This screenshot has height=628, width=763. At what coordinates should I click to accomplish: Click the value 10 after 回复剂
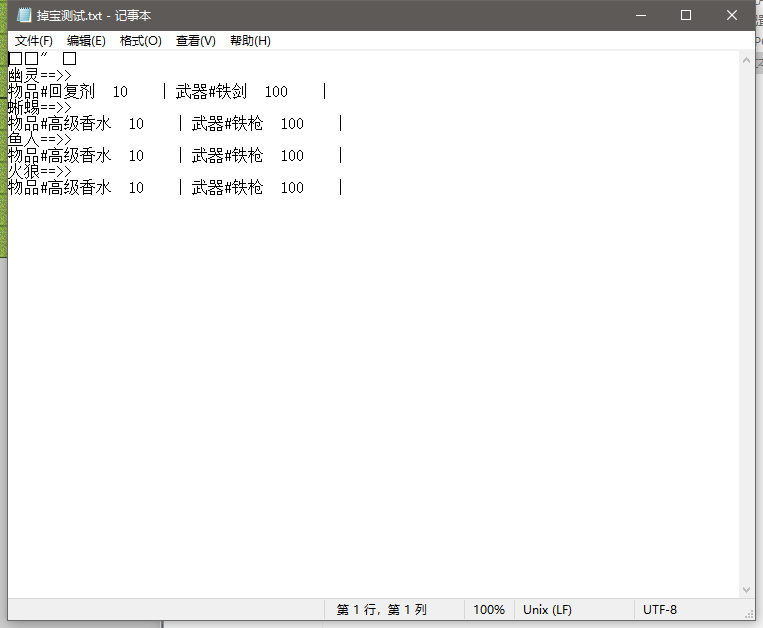[120, 92]
